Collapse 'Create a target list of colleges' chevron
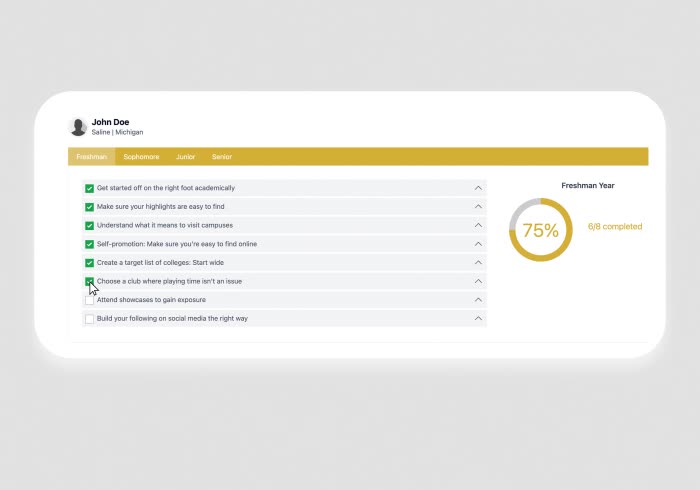The width and height of the screenshot is (700, 490). click(478, 262)
